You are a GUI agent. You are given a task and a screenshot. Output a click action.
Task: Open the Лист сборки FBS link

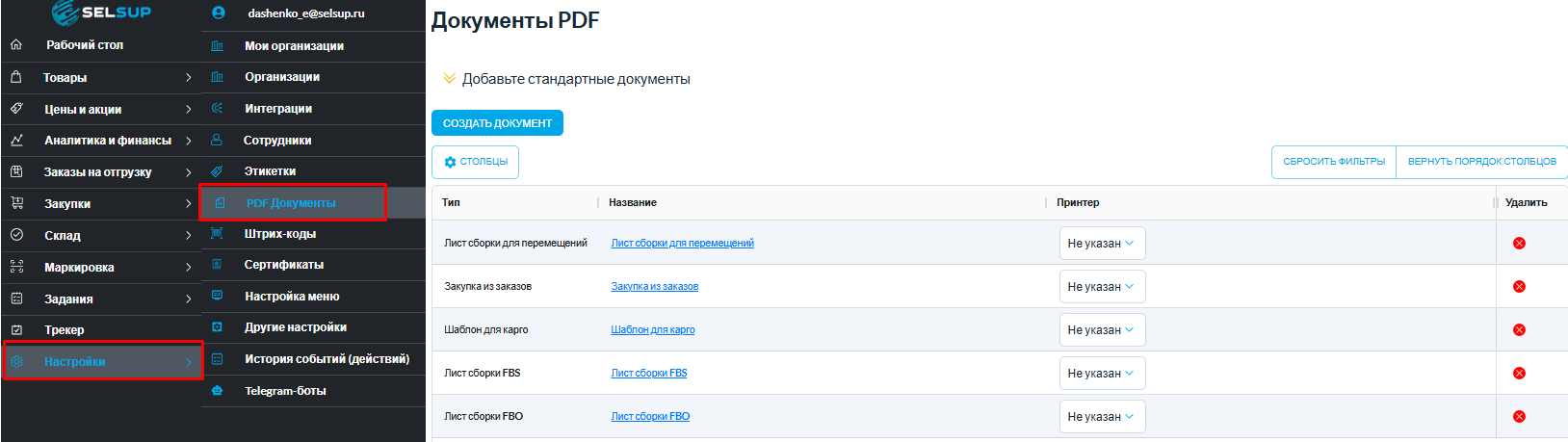click(x=649, y=374)
